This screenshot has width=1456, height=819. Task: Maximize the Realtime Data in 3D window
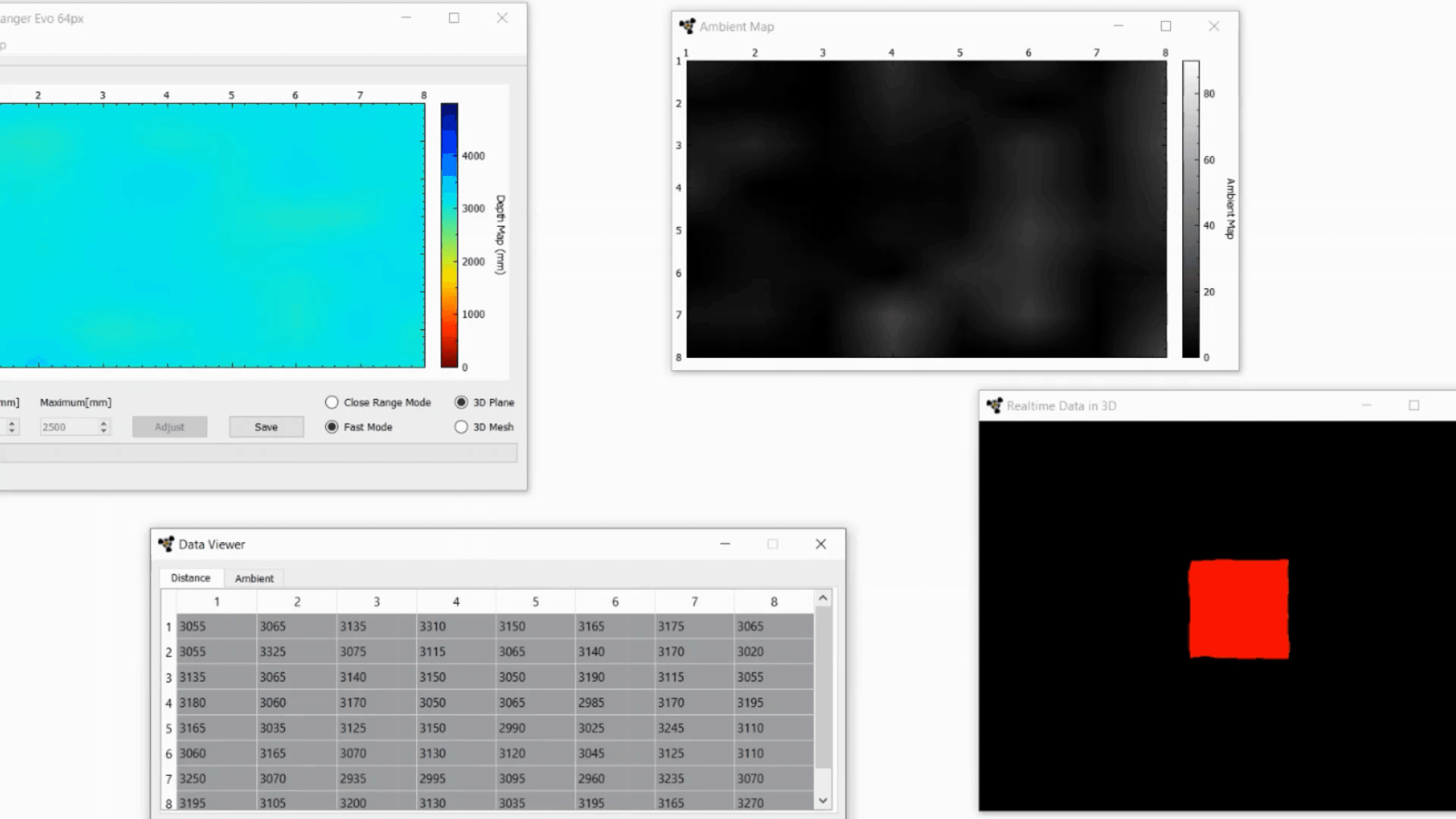(x=1414, y=406)
